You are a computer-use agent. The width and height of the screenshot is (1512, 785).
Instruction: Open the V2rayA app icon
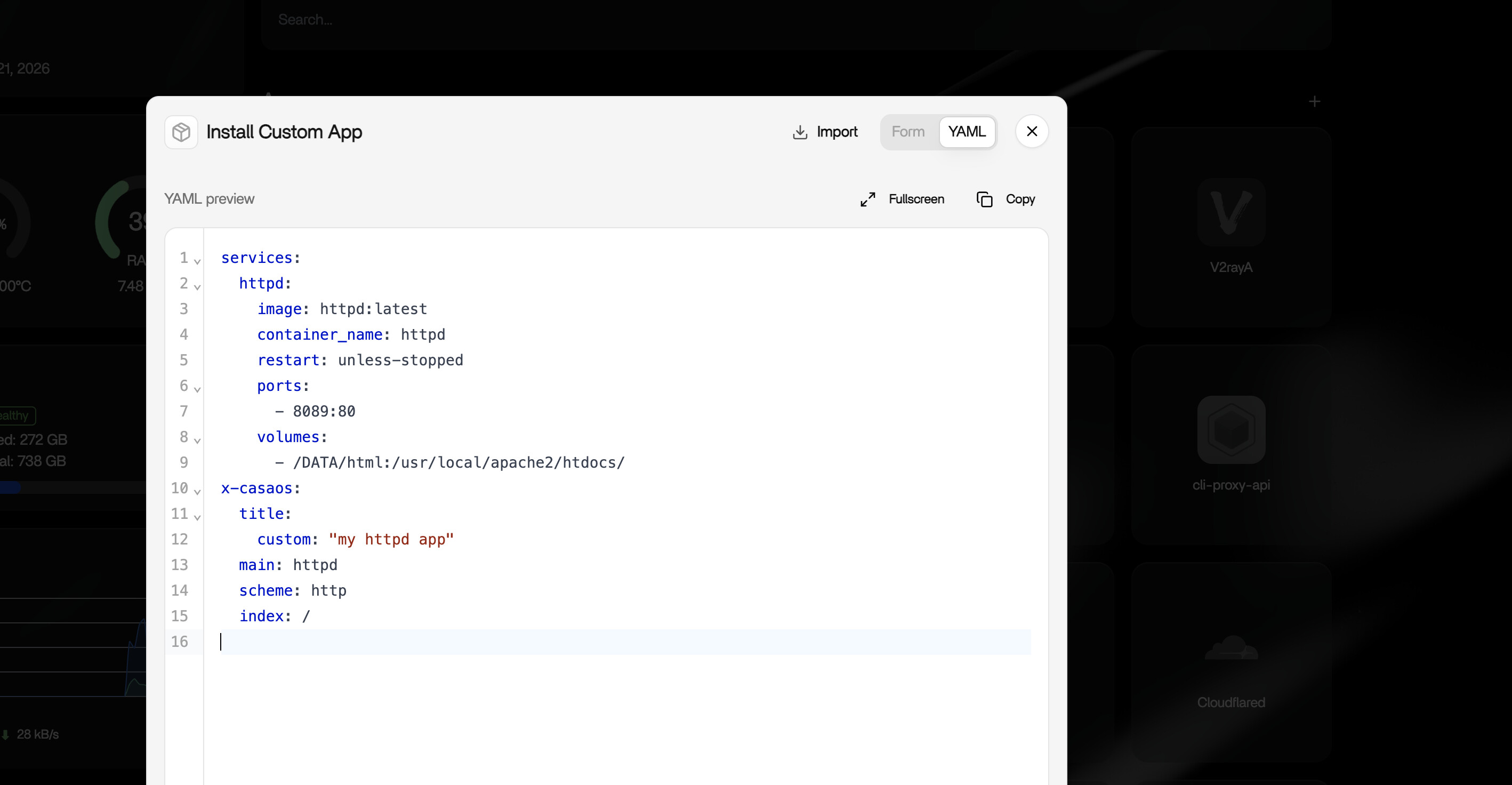coord(1231,212)
